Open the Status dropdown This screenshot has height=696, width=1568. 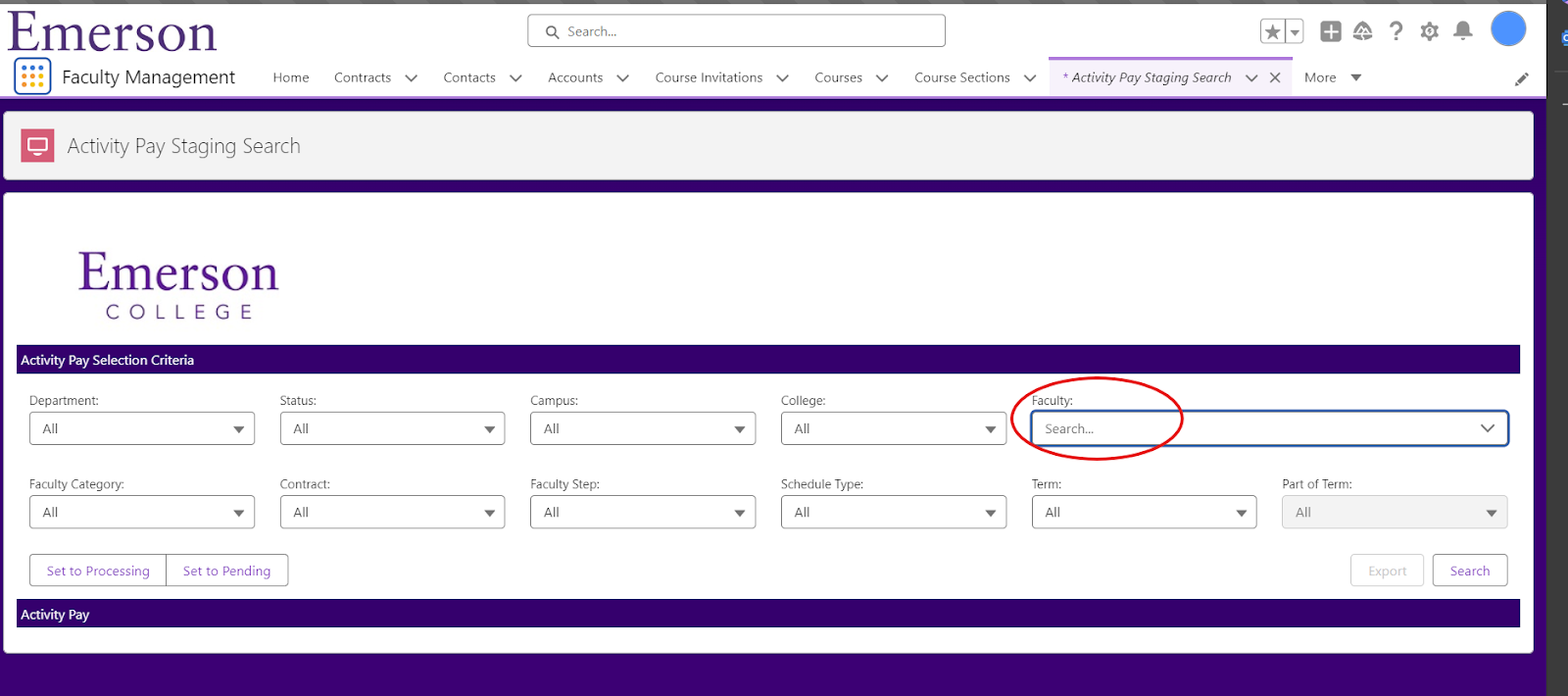tap(392, 428)
